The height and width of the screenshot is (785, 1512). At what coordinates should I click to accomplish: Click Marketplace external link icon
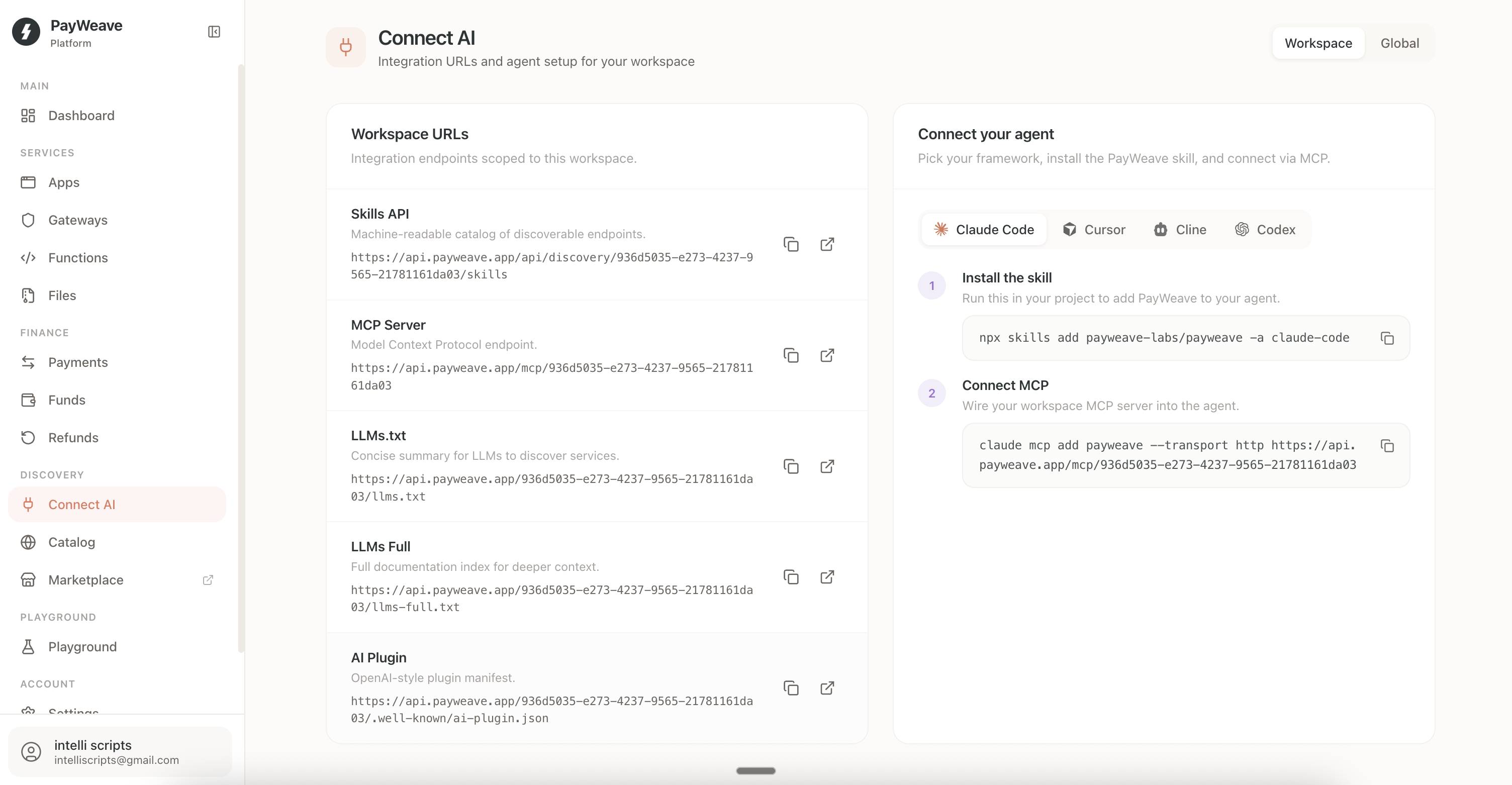click(208, 579)
